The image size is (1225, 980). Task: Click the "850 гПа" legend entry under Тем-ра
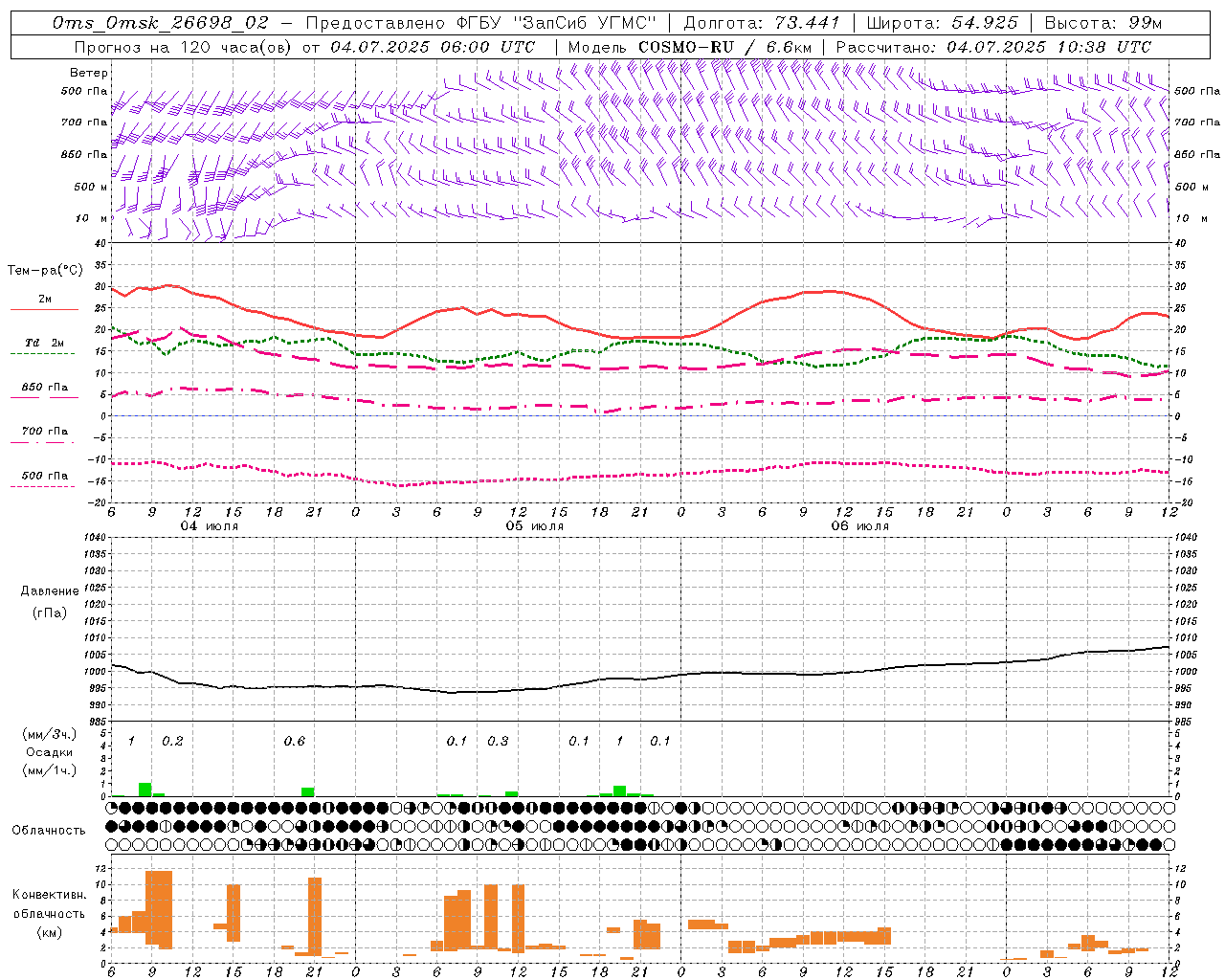[x=45, y=388]
